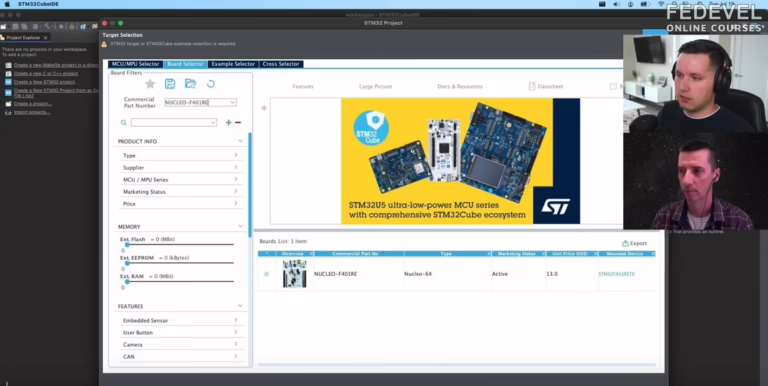Image resolution: width=768 pixels, height=386 pixels.
Task: Click Create a new Makefile project link
Action: coord(56,65)
